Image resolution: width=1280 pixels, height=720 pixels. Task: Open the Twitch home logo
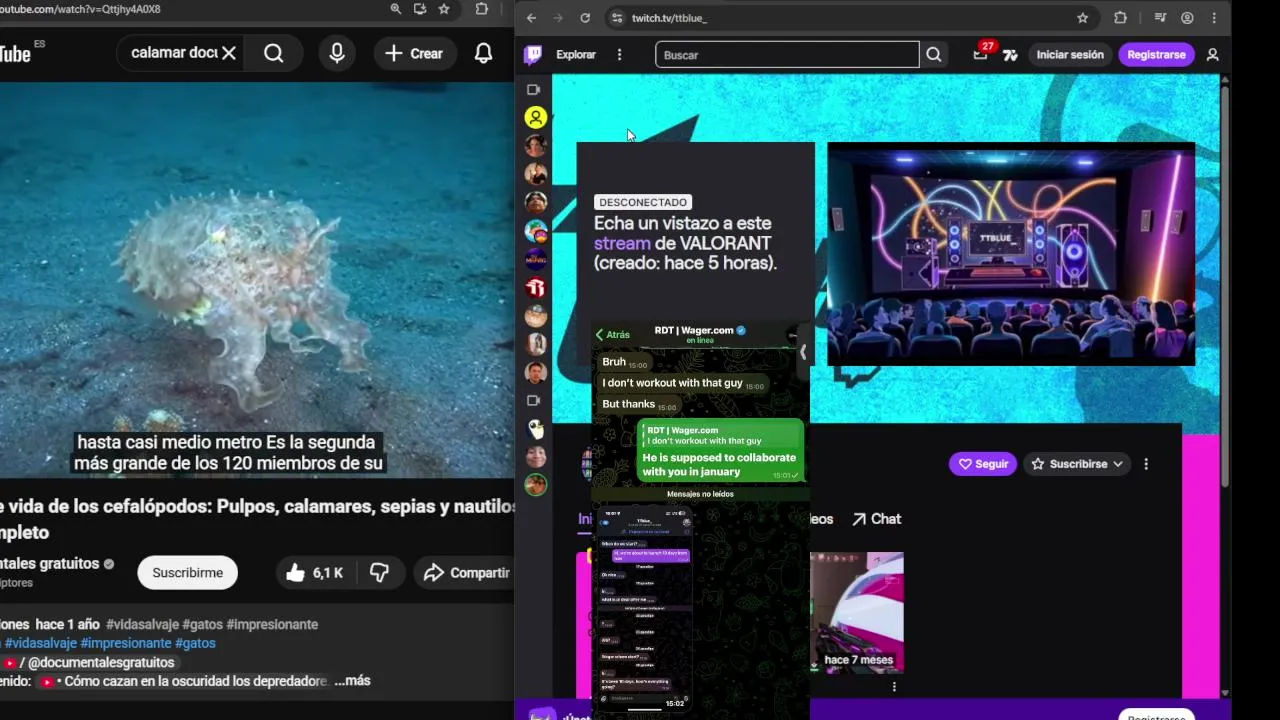533,55
